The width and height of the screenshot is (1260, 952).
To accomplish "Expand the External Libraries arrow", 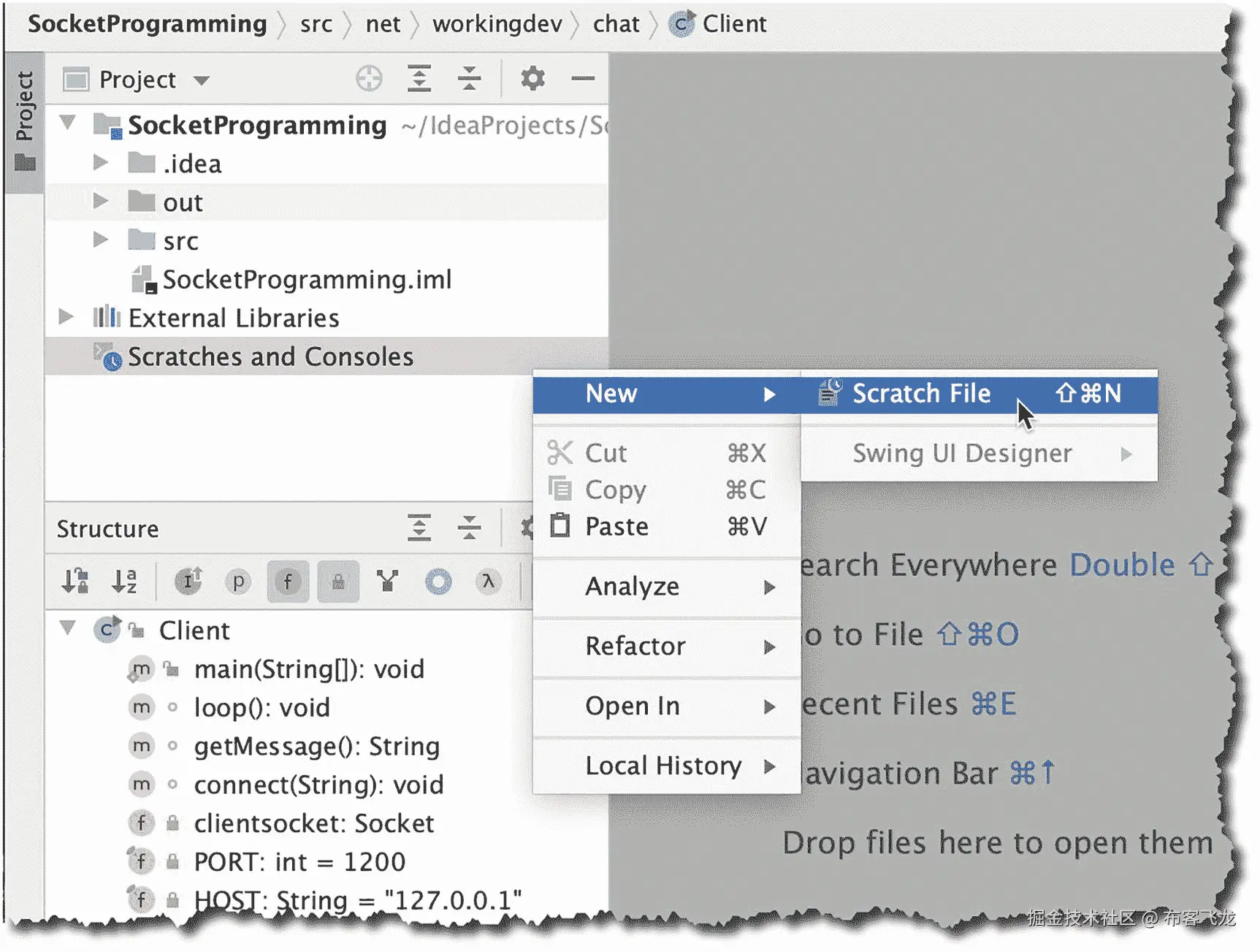I will pyautogui.click(x=66, y=316).
